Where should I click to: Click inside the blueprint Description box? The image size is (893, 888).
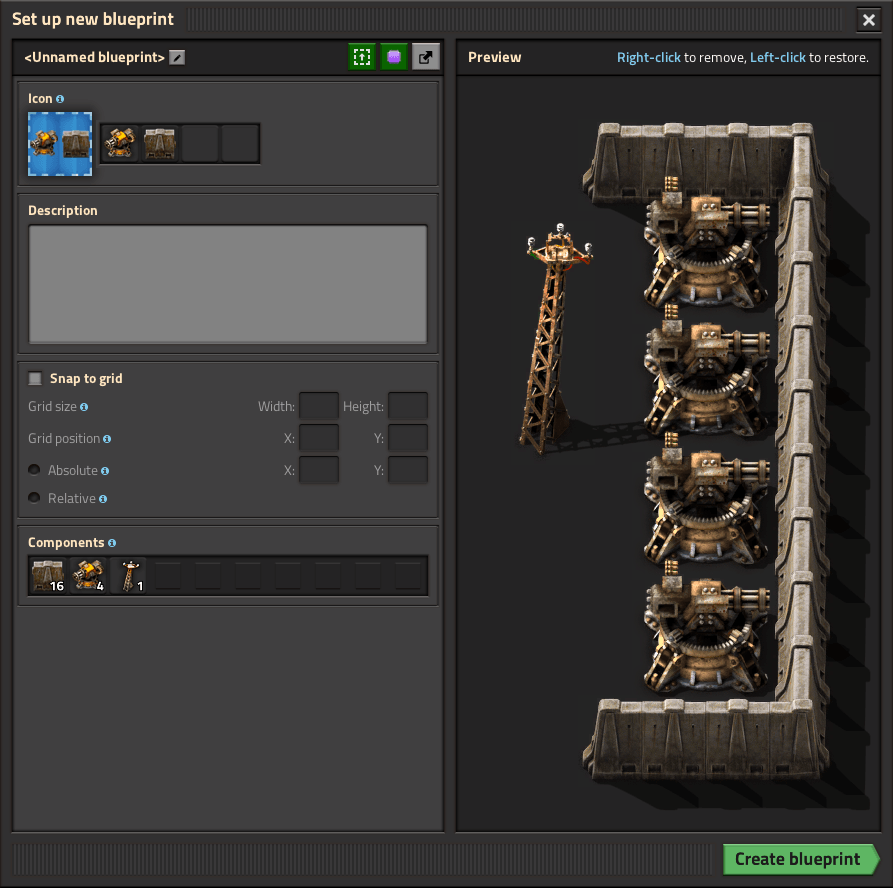228,283
